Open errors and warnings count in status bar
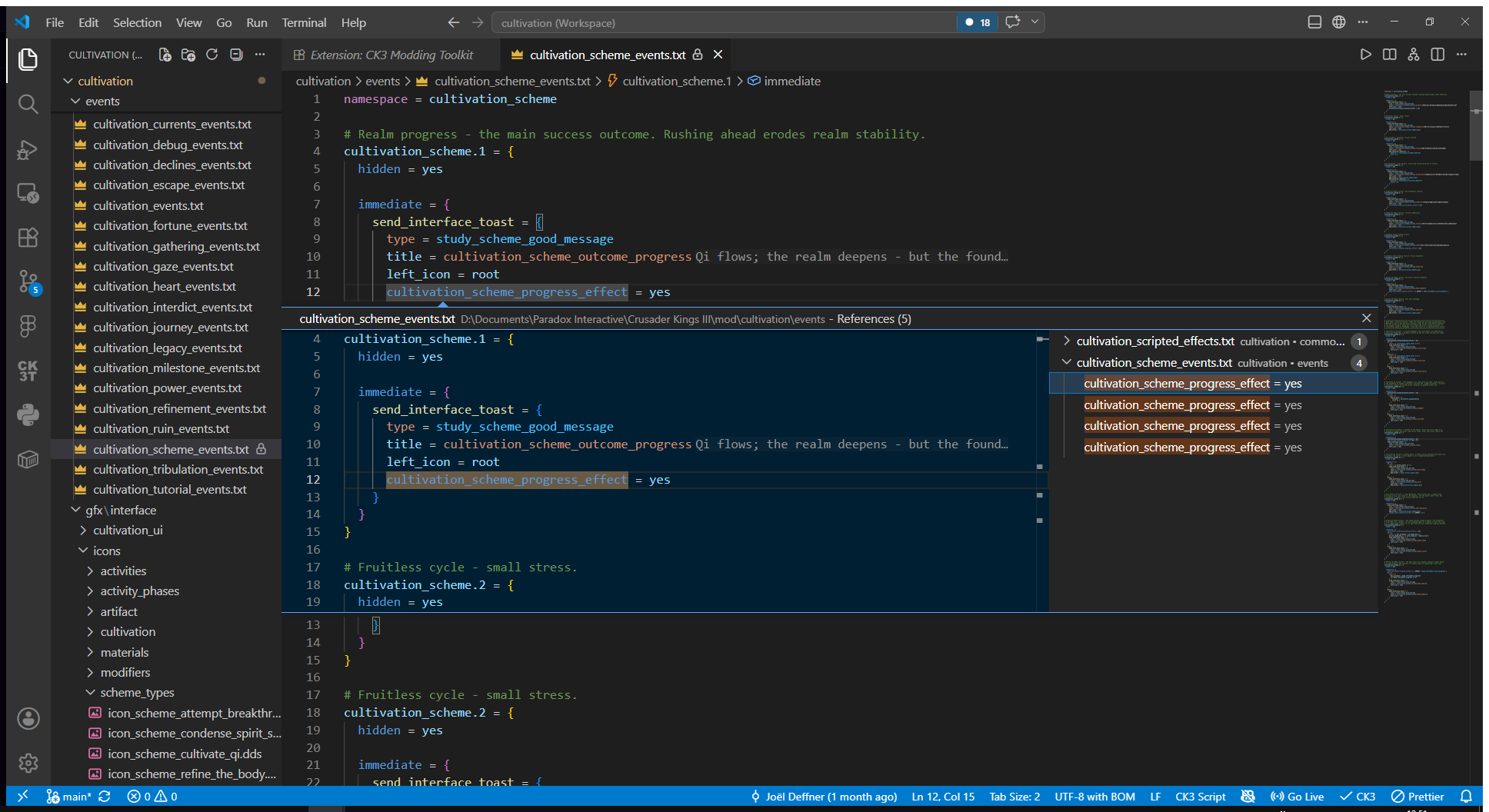The width and height of the screenshot is (1489, 812). 152,797
